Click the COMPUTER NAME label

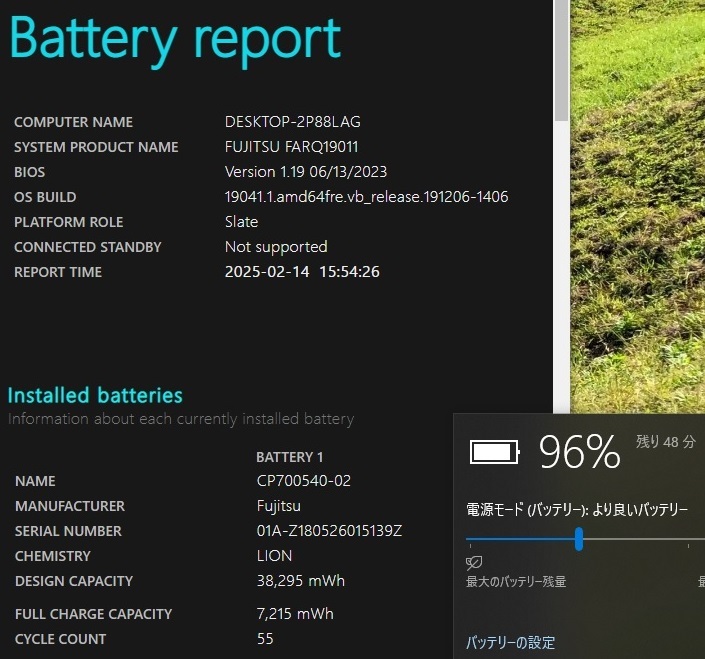(x=73, y=122)
